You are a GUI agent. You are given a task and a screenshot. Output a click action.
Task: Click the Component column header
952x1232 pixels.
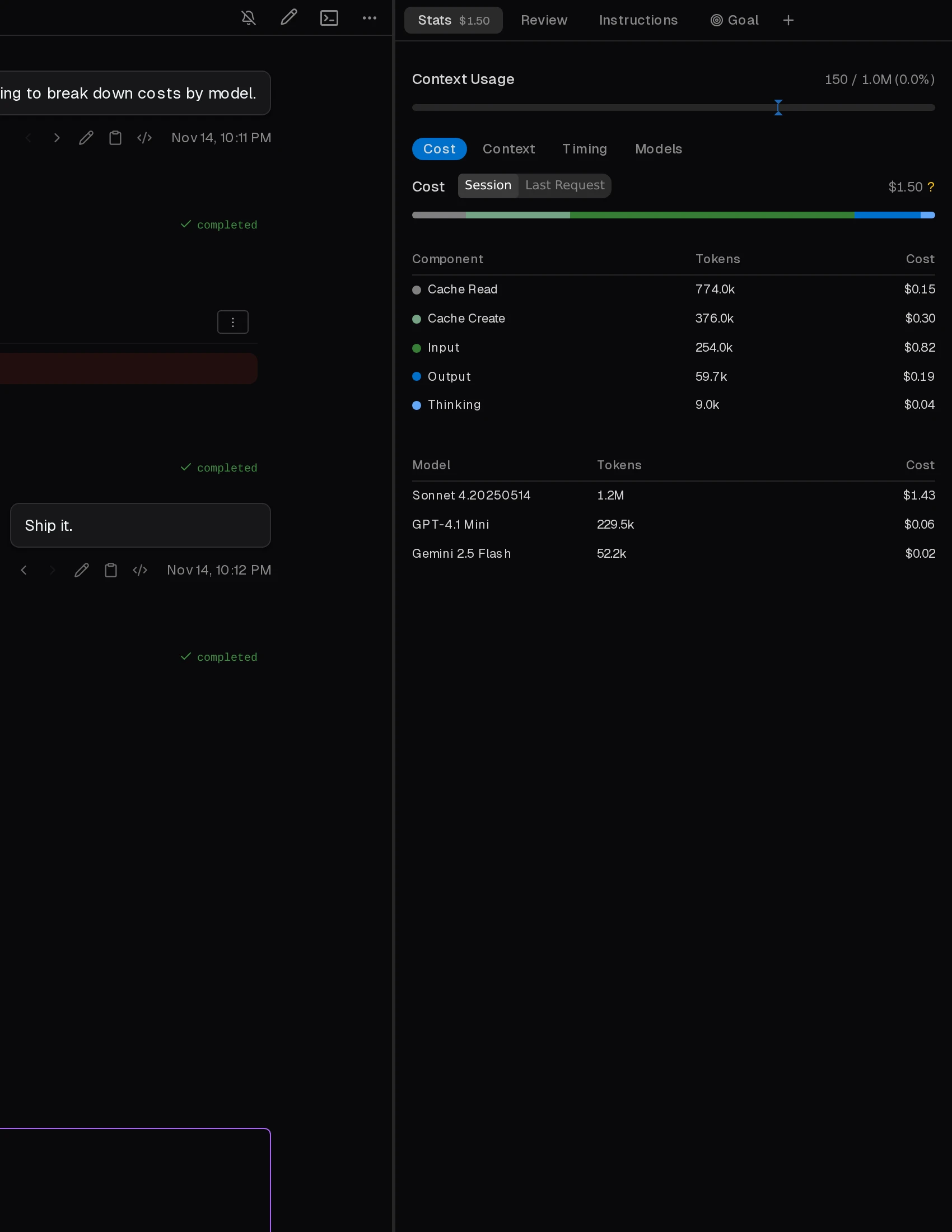pyautogui.click(x=448, y=259)
